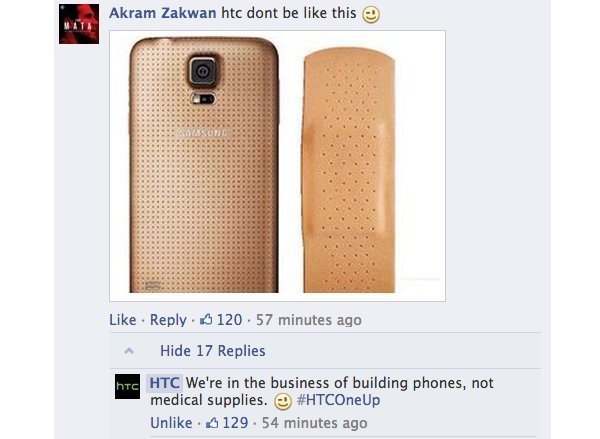
Task: Click smiley emoji in Akram's comment
Action: coord(371,15)
